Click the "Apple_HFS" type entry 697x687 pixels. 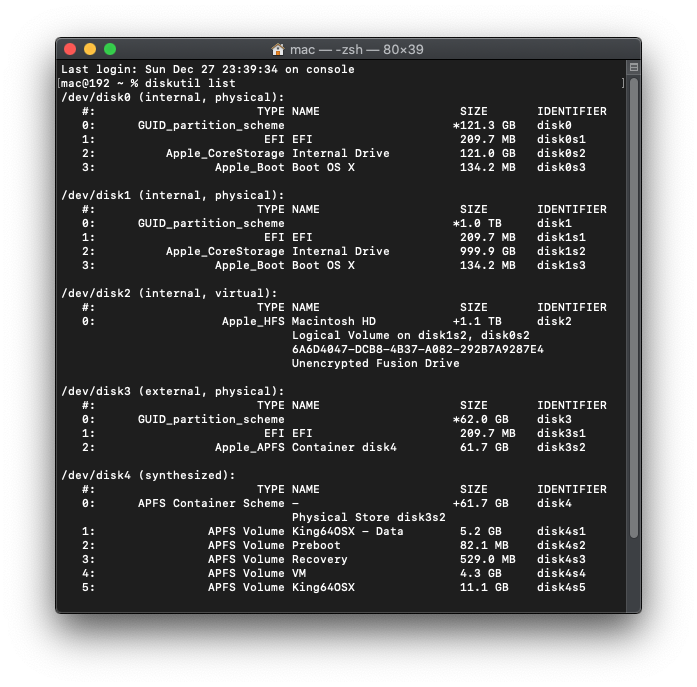(x=253, y=321)
